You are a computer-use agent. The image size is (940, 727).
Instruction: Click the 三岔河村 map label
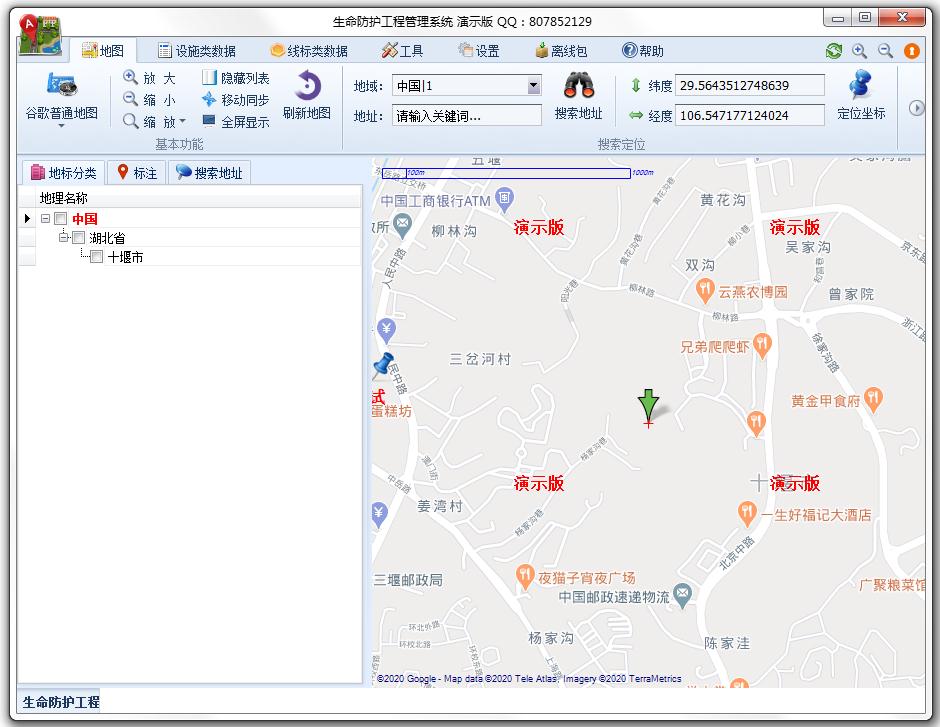(x=480, y=359)
